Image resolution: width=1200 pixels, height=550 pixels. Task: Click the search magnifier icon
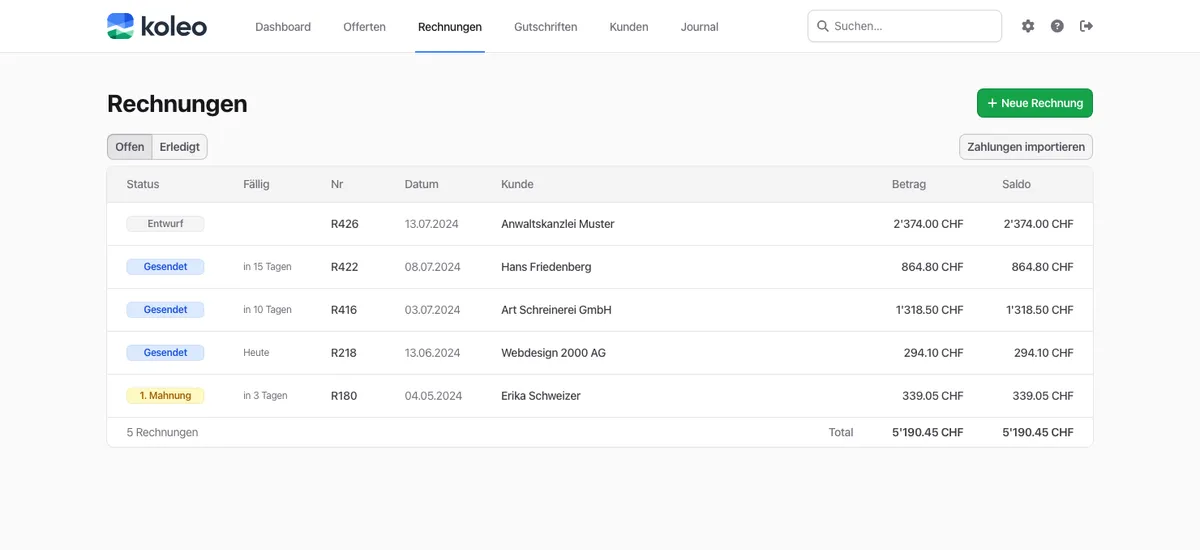click(x=823, y=26)
